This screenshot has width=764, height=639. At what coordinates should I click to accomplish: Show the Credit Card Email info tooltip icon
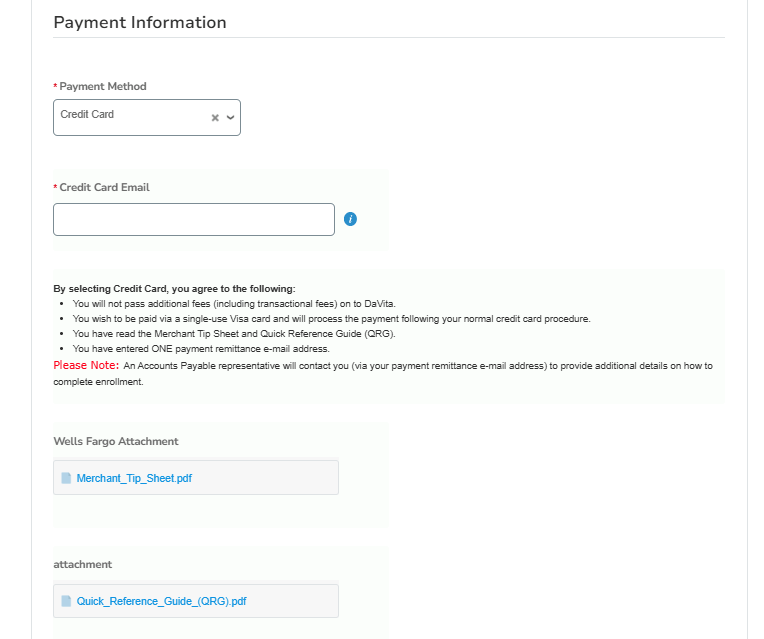pos(350,219)
